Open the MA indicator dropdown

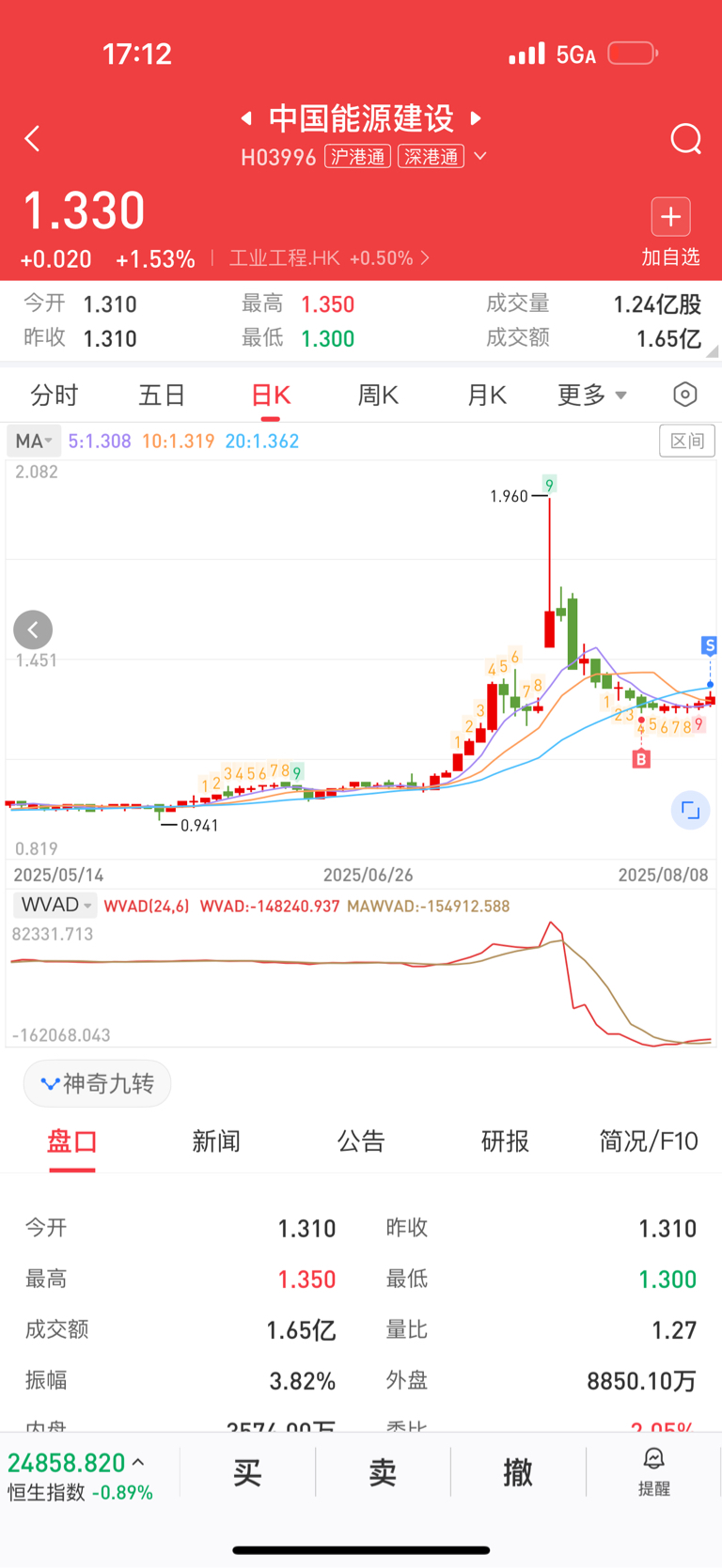point(34,441)
